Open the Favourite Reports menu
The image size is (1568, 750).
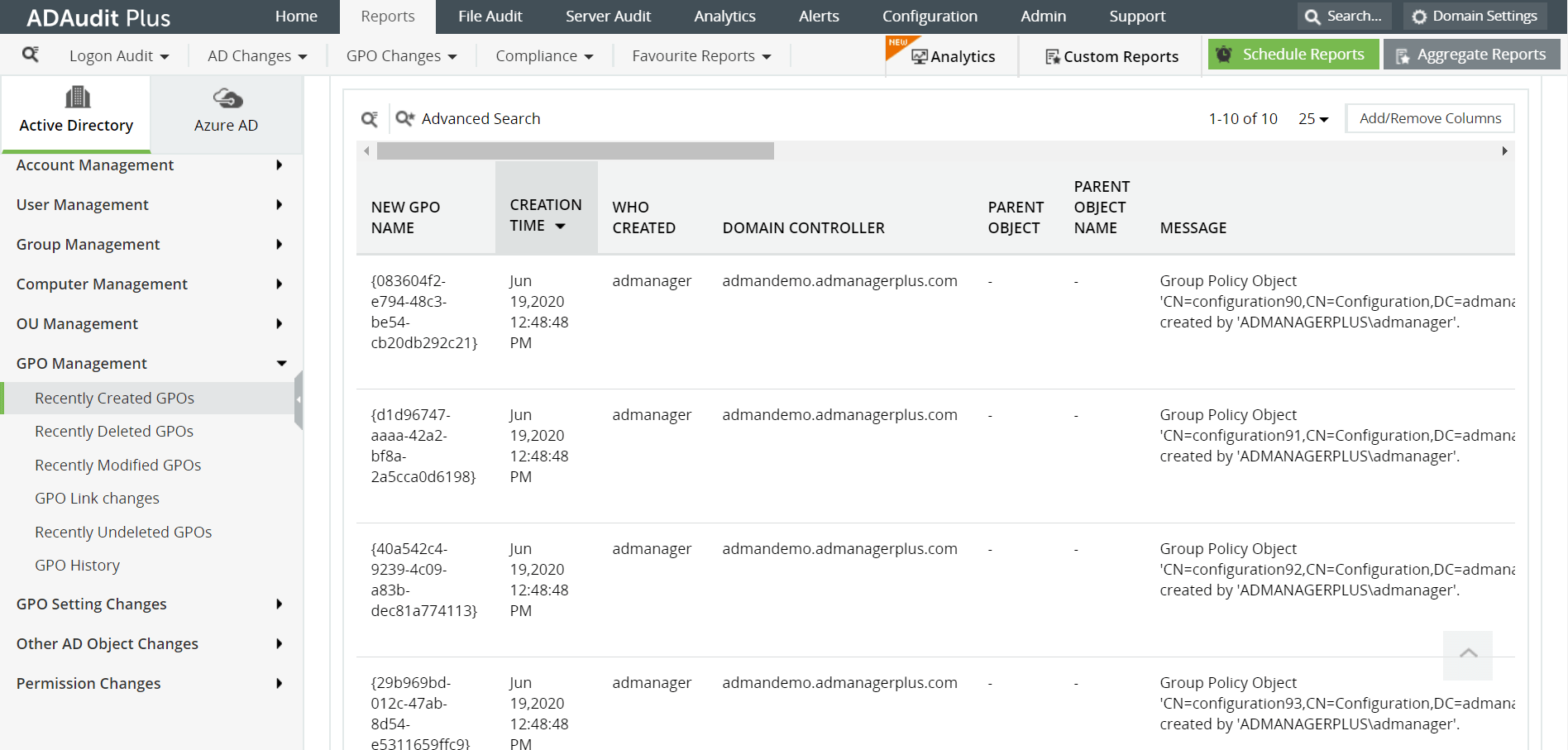click(700, 55)
